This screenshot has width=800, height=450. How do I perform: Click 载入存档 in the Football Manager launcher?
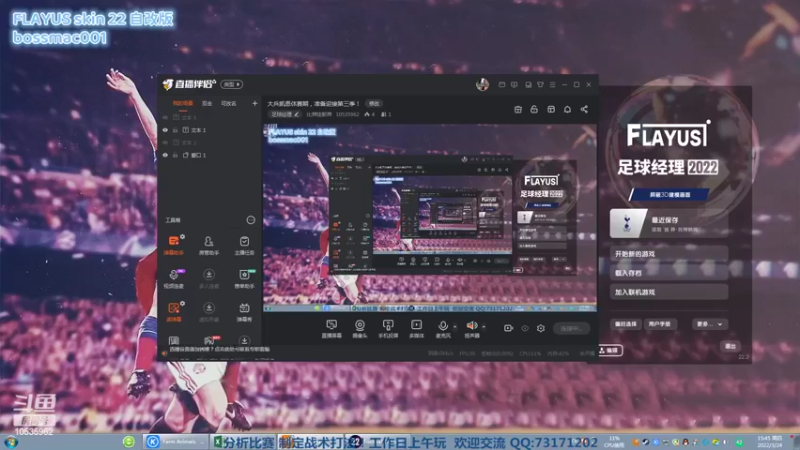(669, 273)
